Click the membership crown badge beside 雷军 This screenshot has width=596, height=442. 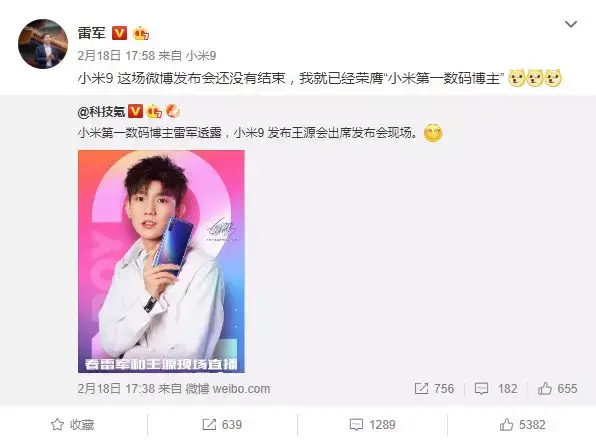point(141,33)
